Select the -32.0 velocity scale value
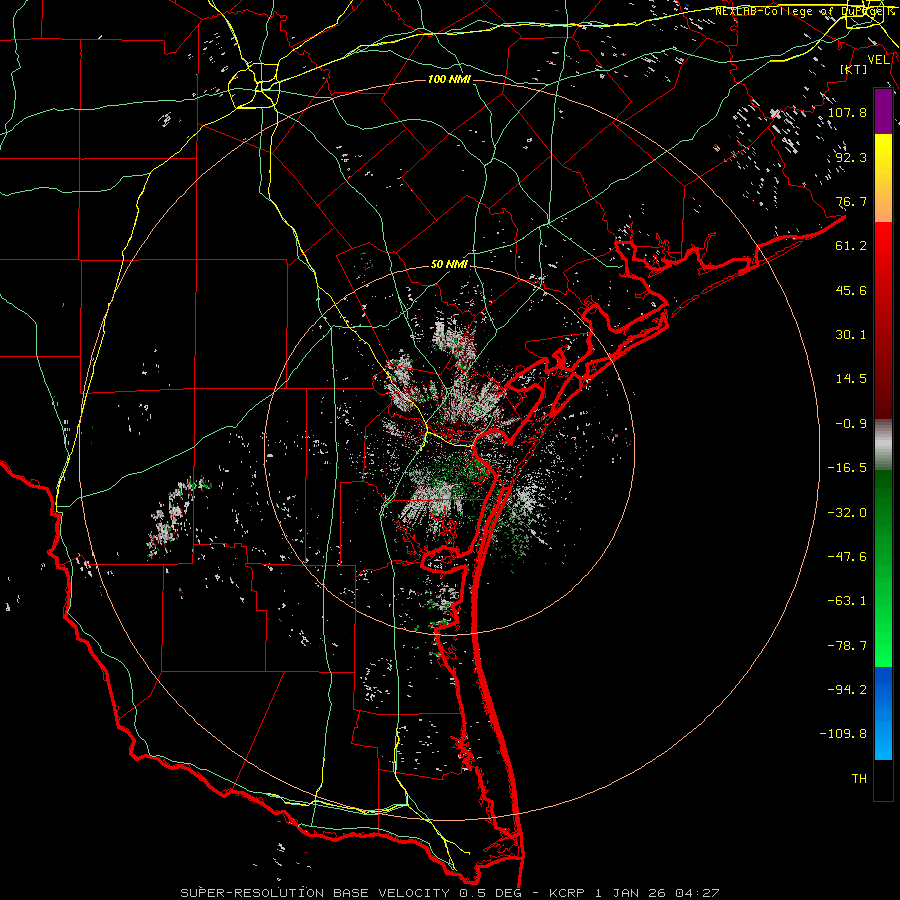The image size is (900, 900). [847, 513]
